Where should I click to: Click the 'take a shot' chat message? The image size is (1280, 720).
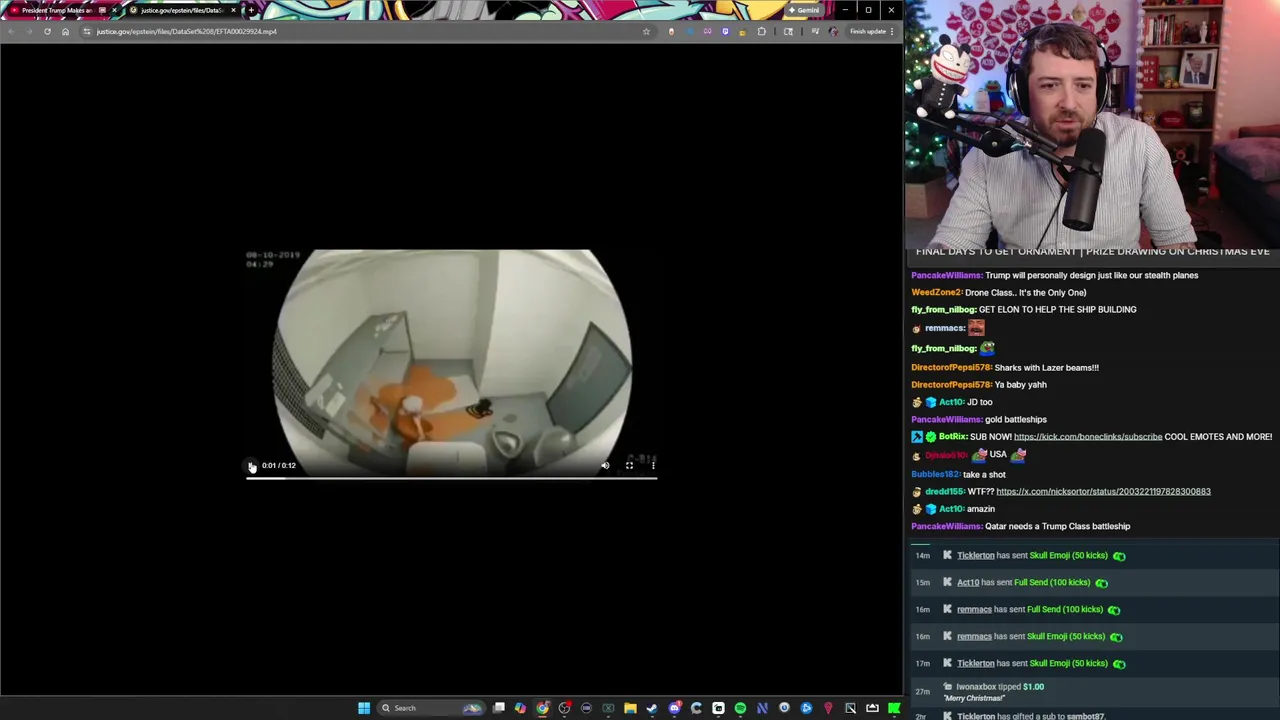point(985,474)
